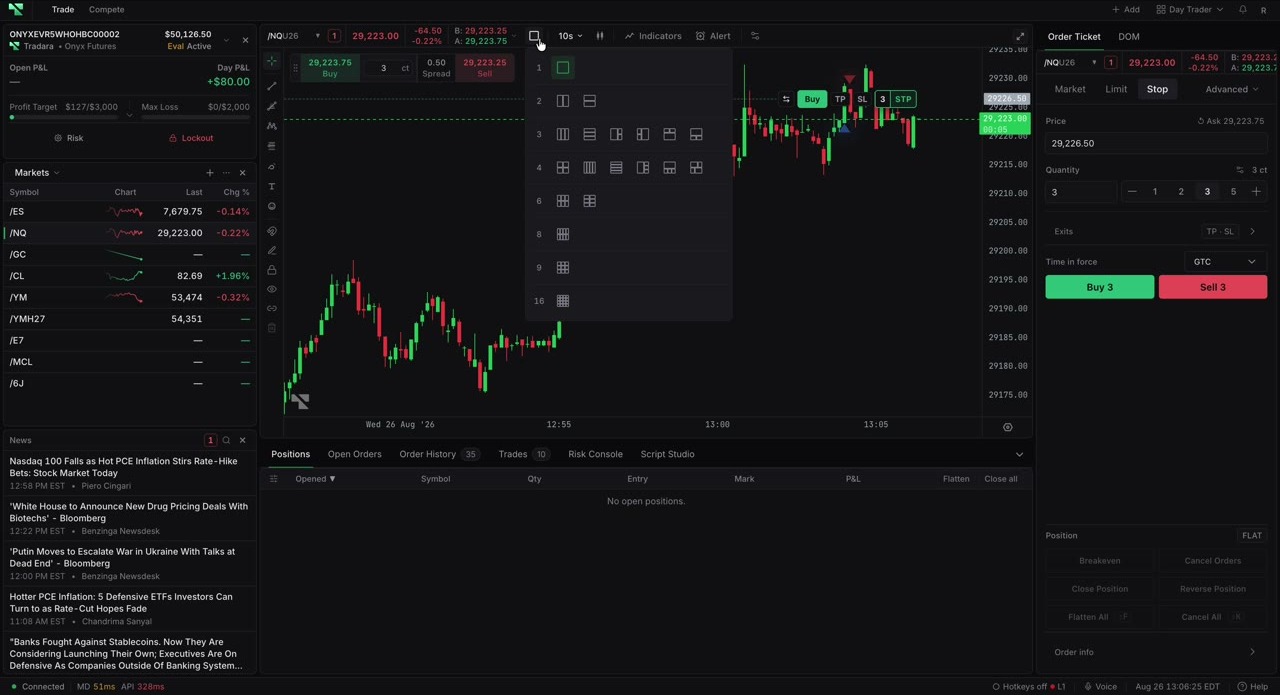Select the single chart layout

(x=563, y=68)
